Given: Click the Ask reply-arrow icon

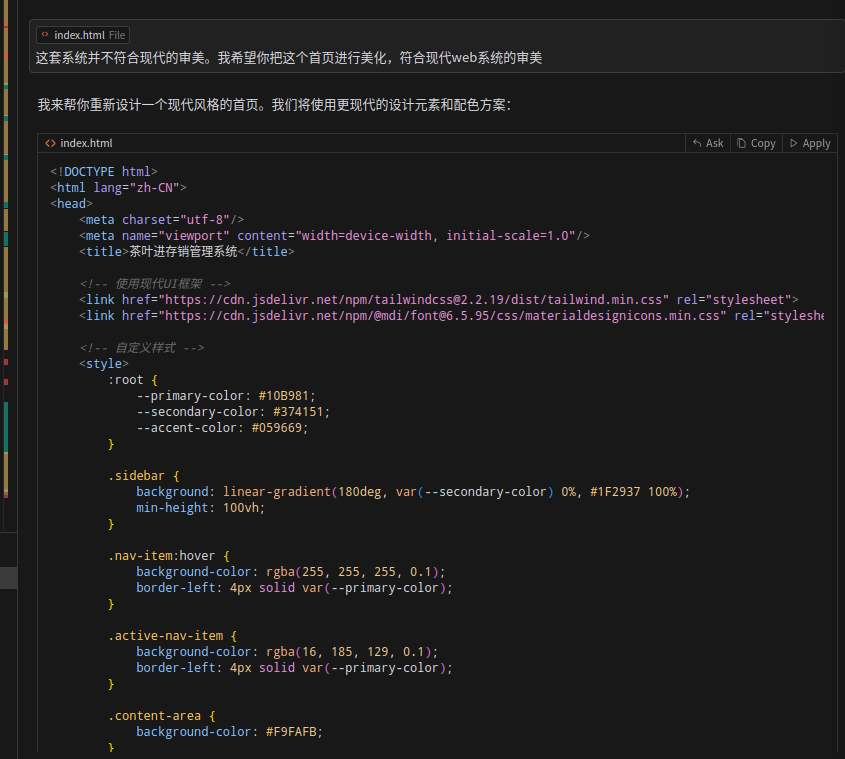Looking at the screenshot, I should [x=697, y=143].
